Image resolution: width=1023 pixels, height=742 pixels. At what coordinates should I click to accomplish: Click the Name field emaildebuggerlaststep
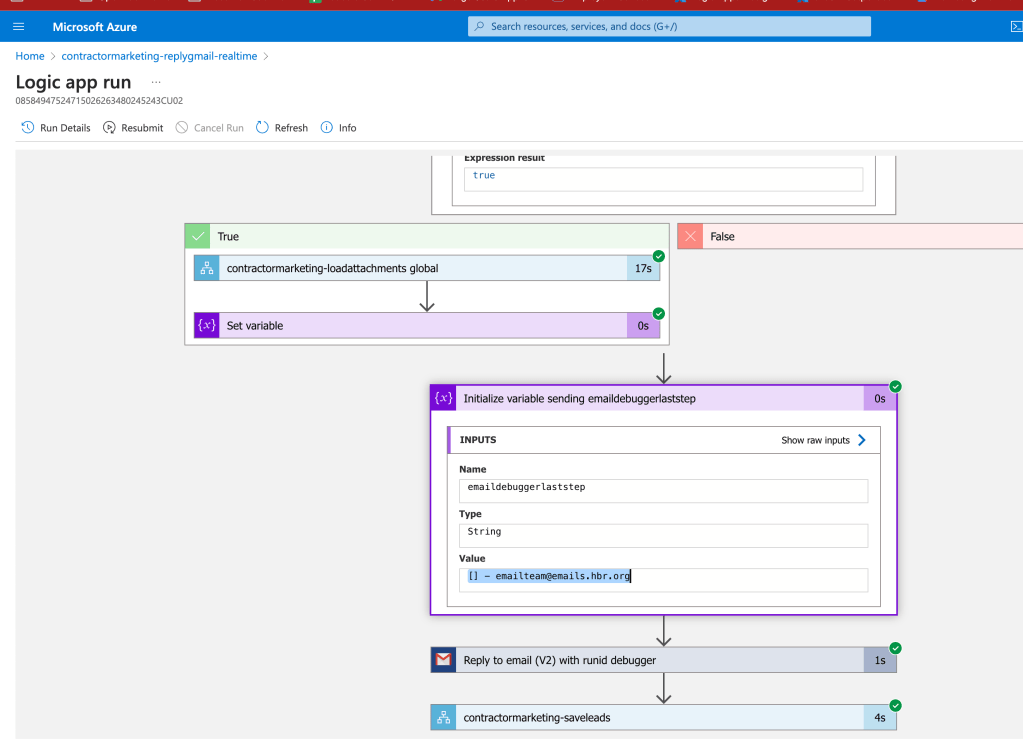(664, 491)
